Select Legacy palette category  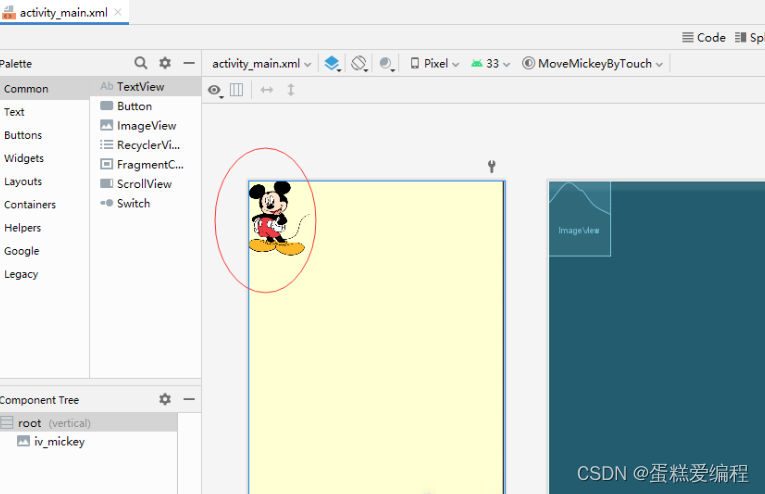pos(44,274)
